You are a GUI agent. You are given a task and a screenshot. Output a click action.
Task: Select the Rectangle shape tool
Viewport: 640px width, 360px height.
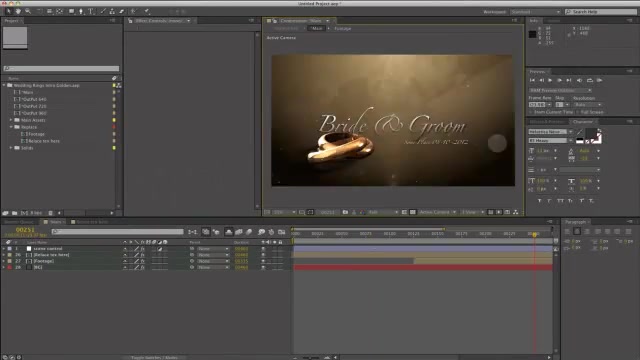(x=71, y=11)
